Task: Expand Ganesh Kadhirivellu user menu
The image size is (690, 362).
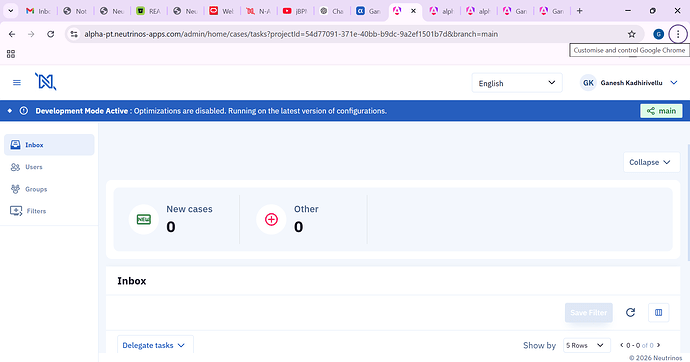Action: coord(674,83)
